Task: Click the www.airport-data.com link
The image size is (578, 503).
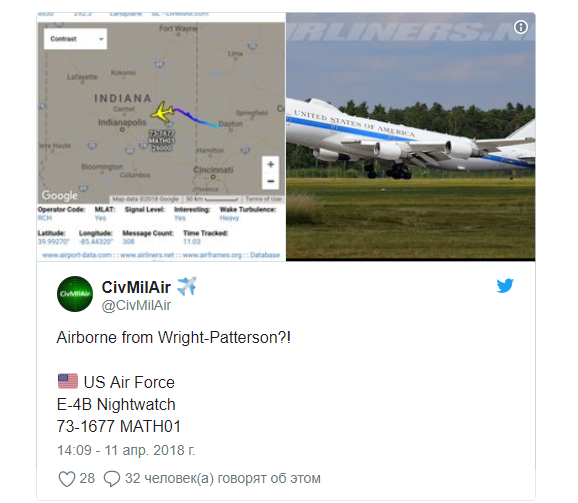Action: click(77, 255)
